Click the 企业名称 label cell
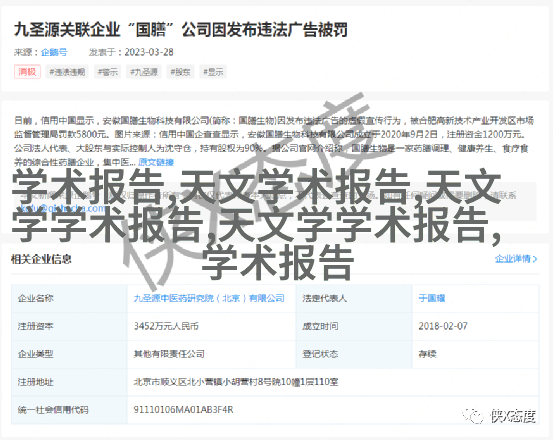The image size is (553, 440). coord(69,298)
